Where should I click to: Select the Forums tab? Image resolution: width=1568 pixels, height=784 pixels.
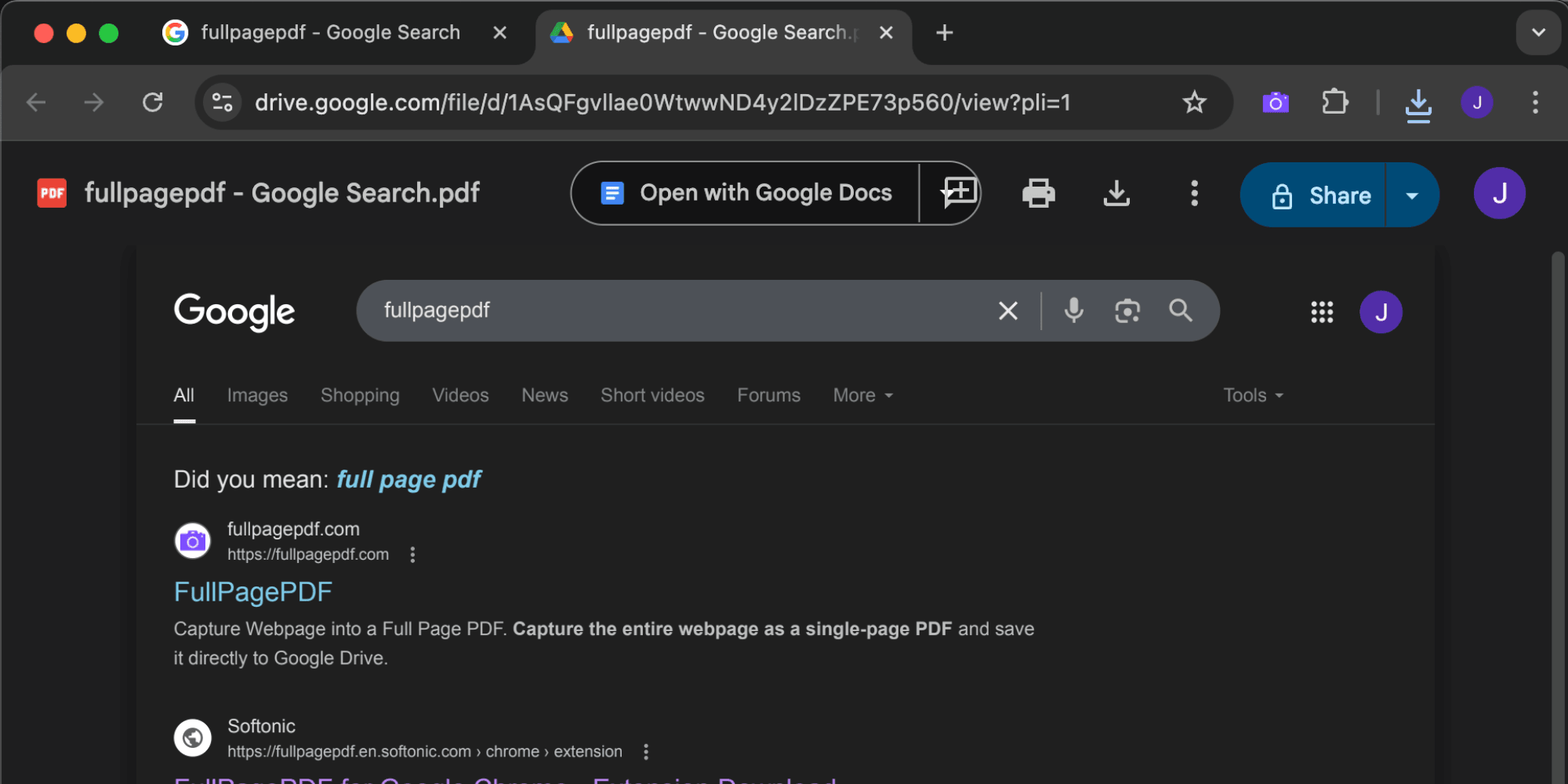(x=768, y=395)
